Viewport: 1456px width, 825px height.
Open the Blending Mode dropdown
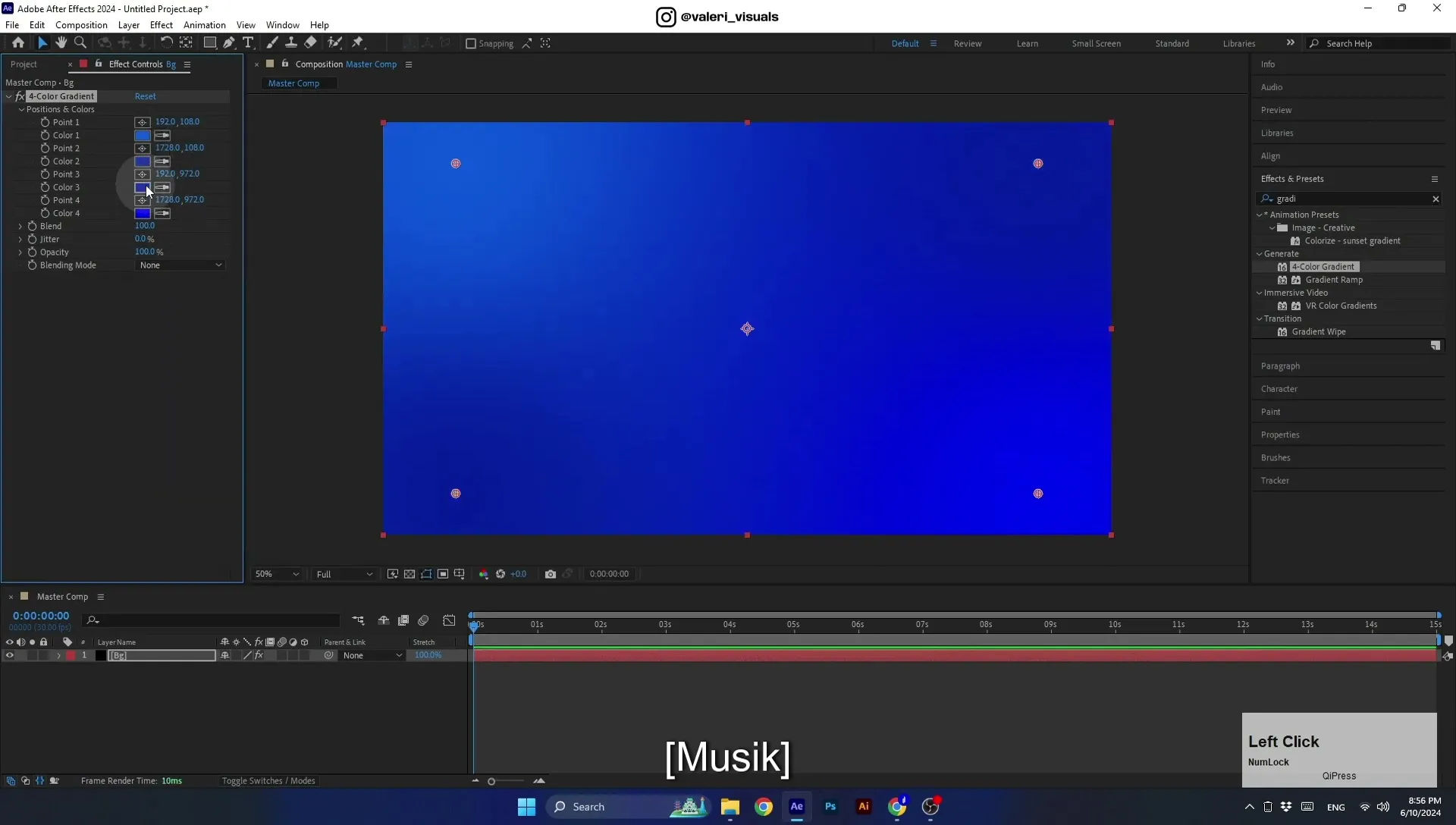[180, 265]
